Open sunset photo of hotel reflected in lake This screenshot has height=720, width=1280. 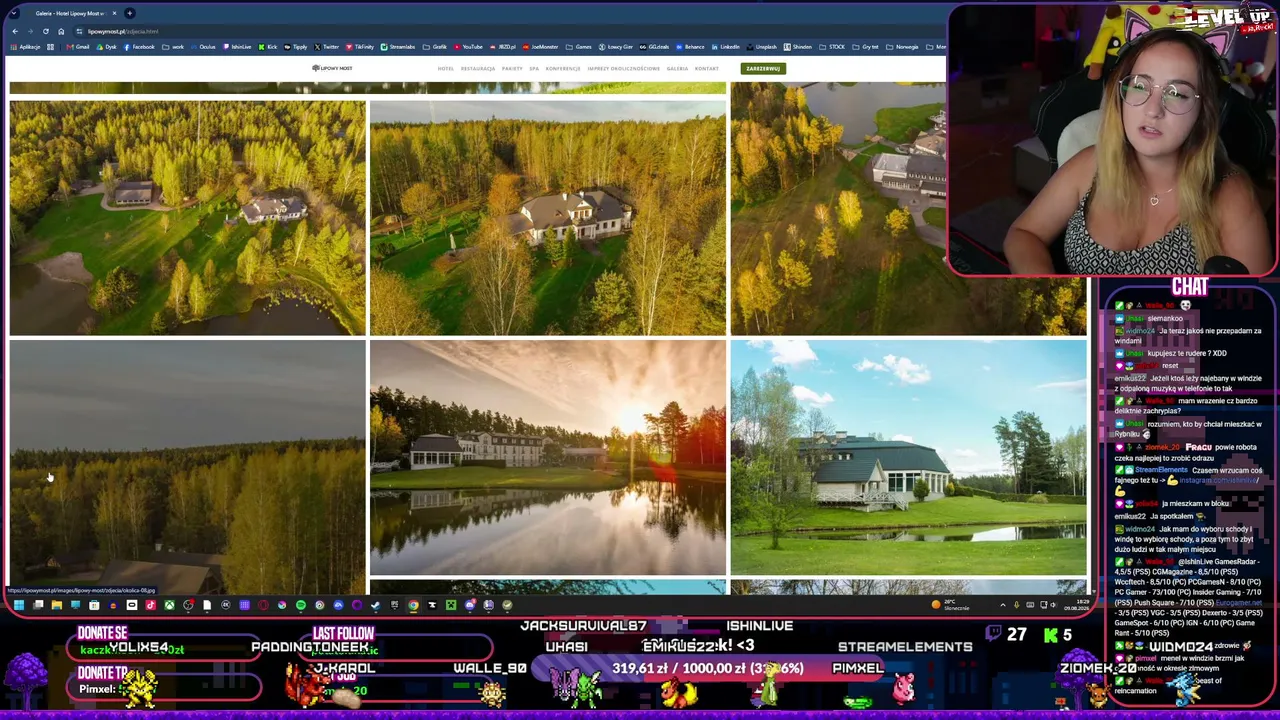point(548,458)
